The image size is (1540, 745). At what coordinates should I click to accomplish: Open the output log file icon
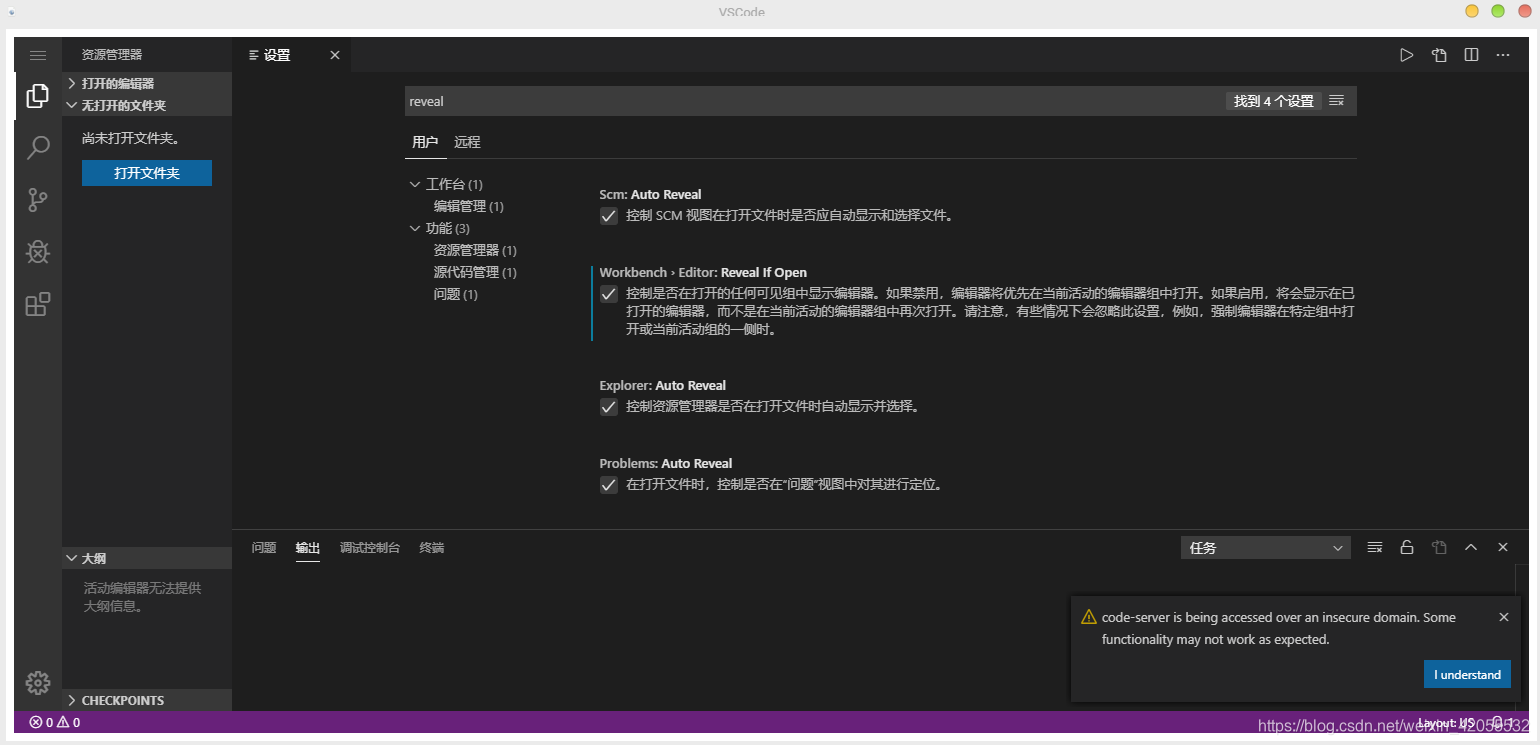pyautogui.click(x=1439, y=547)
